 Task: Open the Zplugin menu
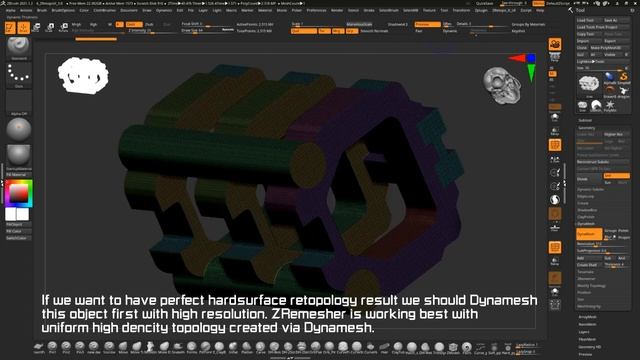coord(481,10)
